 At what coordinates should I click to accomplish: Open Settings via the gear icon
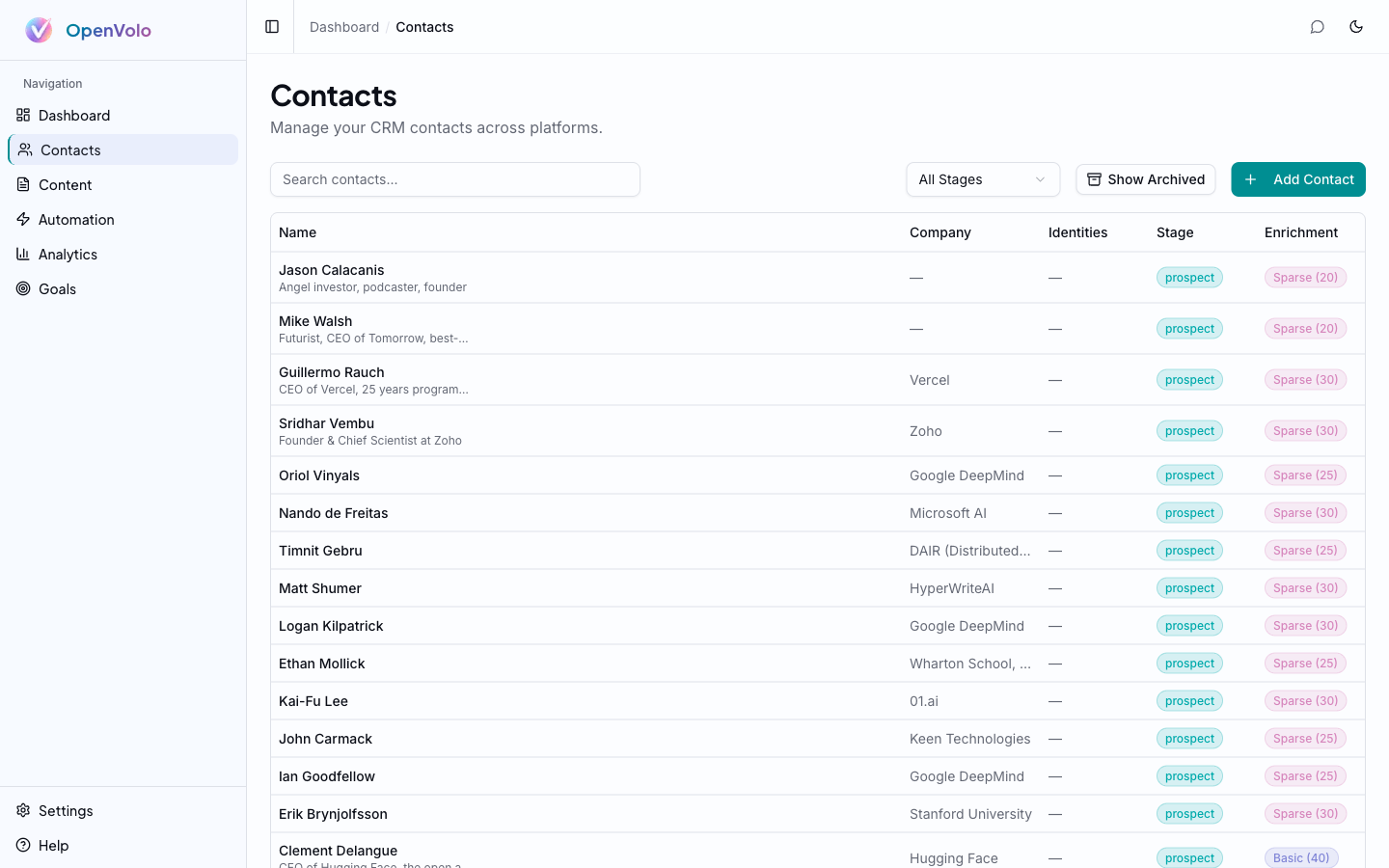pyautogui.click(x=21, y=810)
